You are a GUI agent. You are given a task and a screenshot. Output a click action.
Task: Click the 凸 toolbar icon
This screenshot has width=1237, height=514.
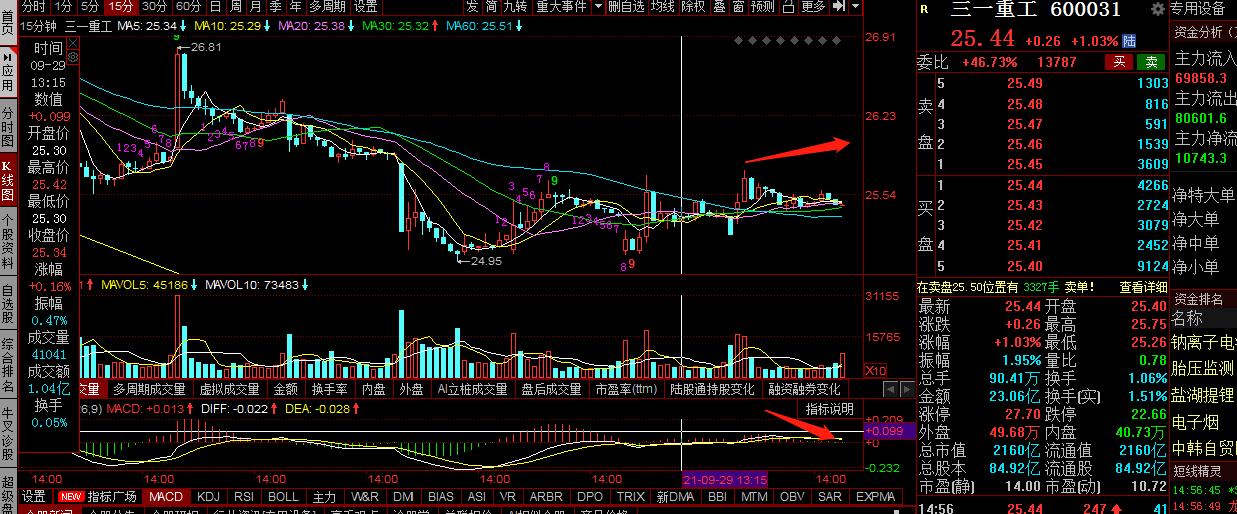[787, 7]
